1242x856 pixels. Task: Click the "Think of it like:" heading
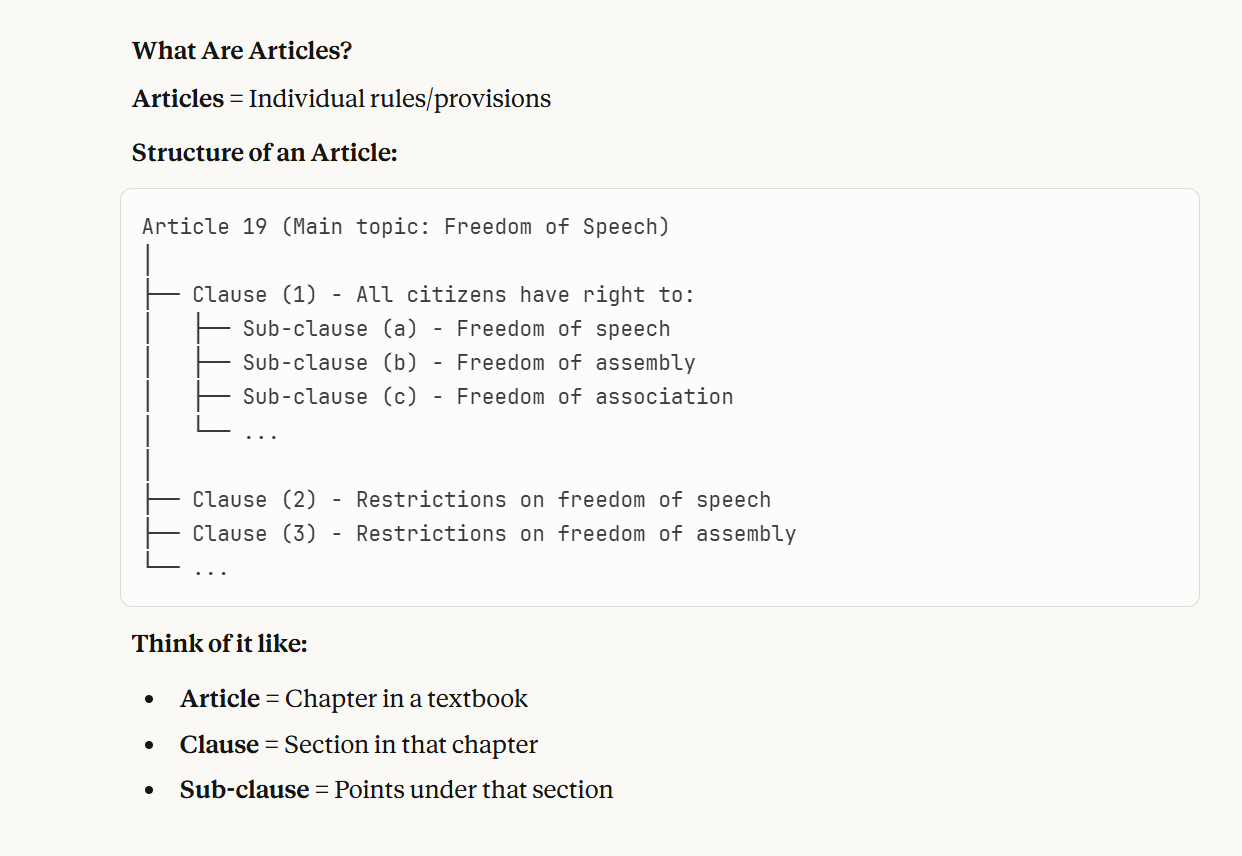point(219,643)
